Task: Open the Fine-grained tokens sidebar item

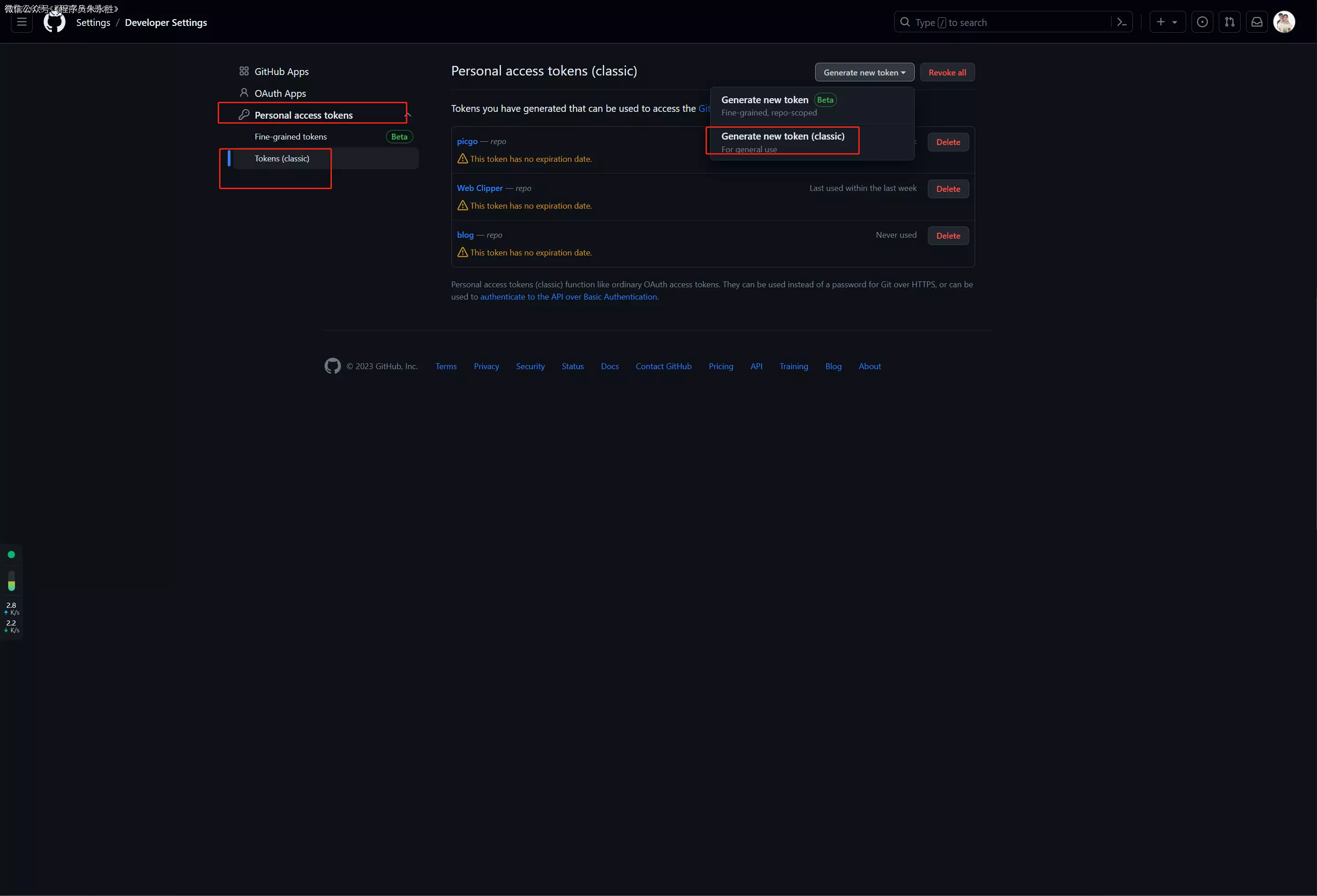Action: (x=290, y=136)
